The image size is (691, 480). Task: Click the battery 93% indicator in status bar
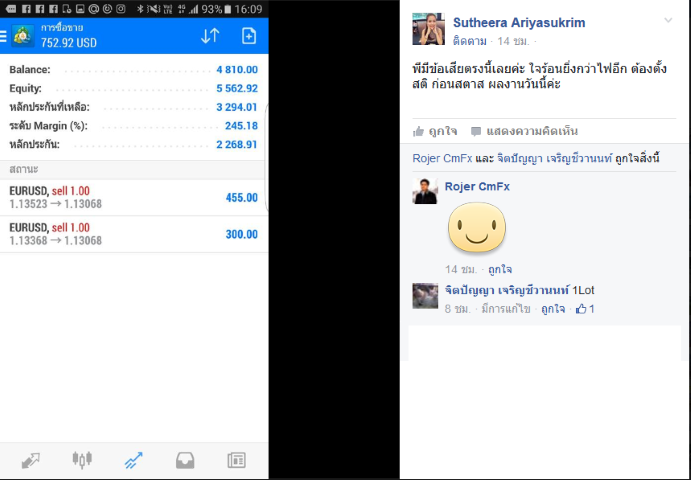[x=216, y=9]
